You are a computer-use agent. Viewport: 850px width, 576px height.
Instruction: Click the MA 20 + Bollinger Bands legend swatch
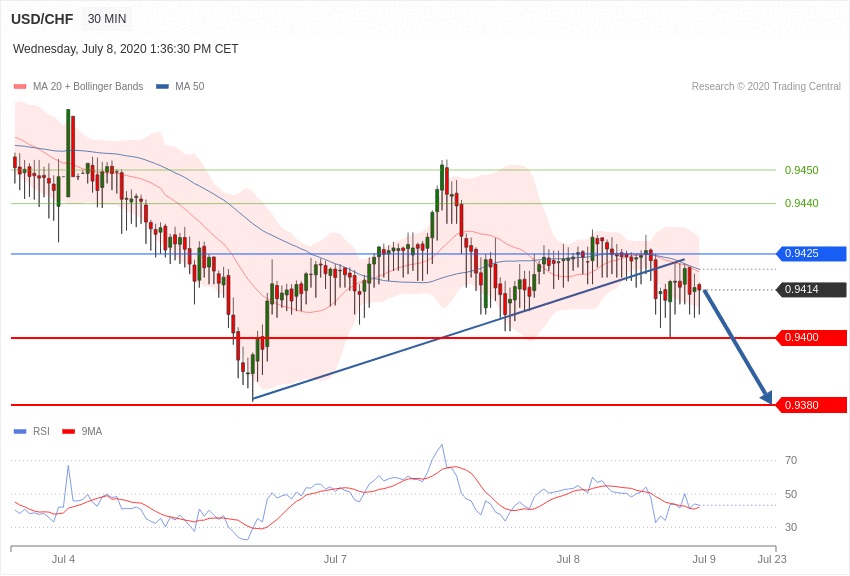pos(20,87)
